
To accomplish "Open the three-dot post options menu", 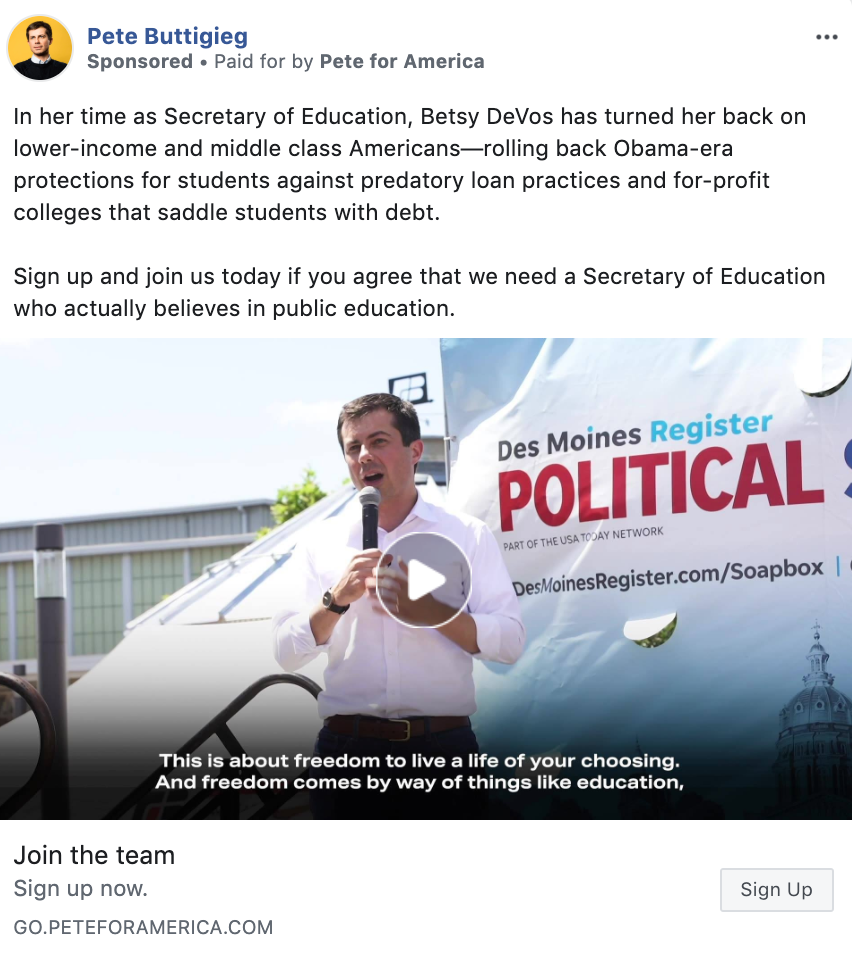I will (826, 38).
